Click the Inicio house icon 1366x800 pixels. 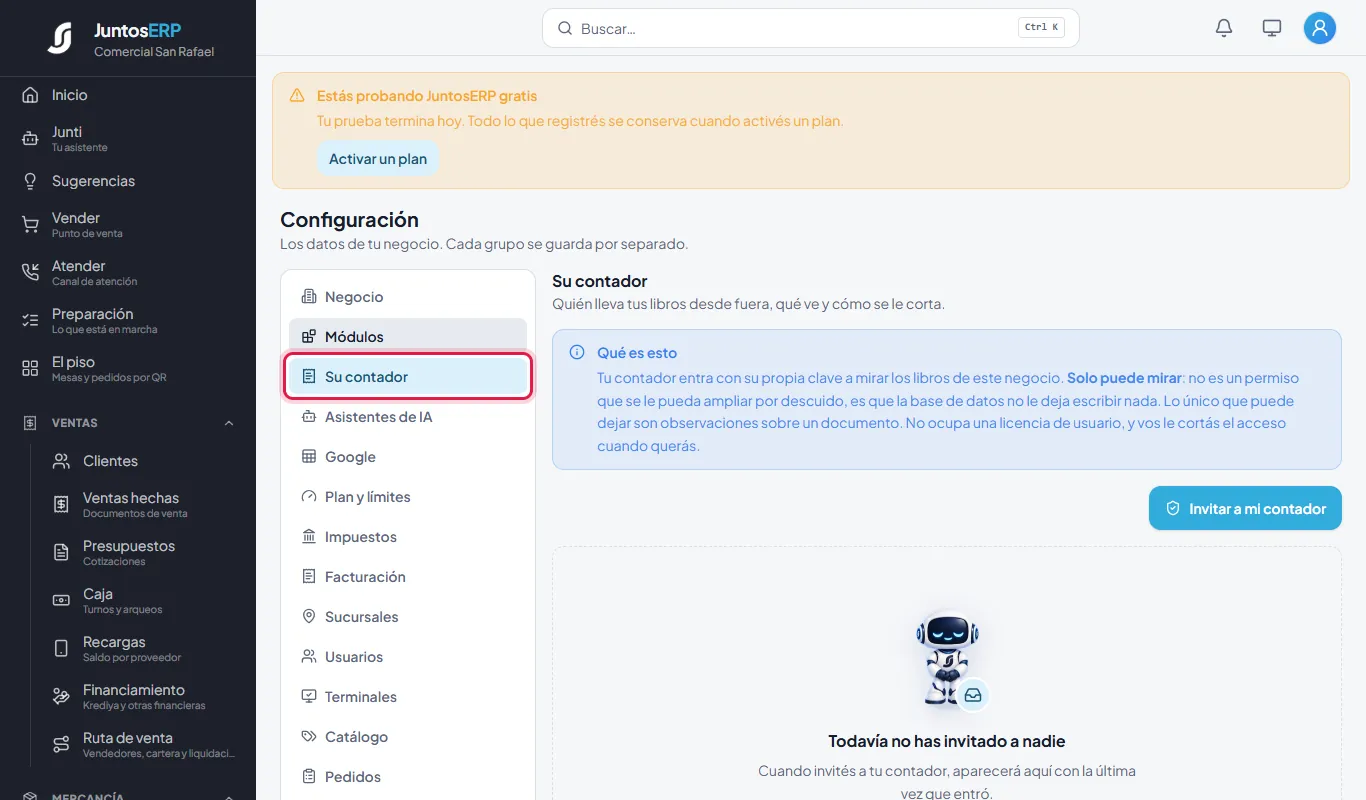coord(30,95)
